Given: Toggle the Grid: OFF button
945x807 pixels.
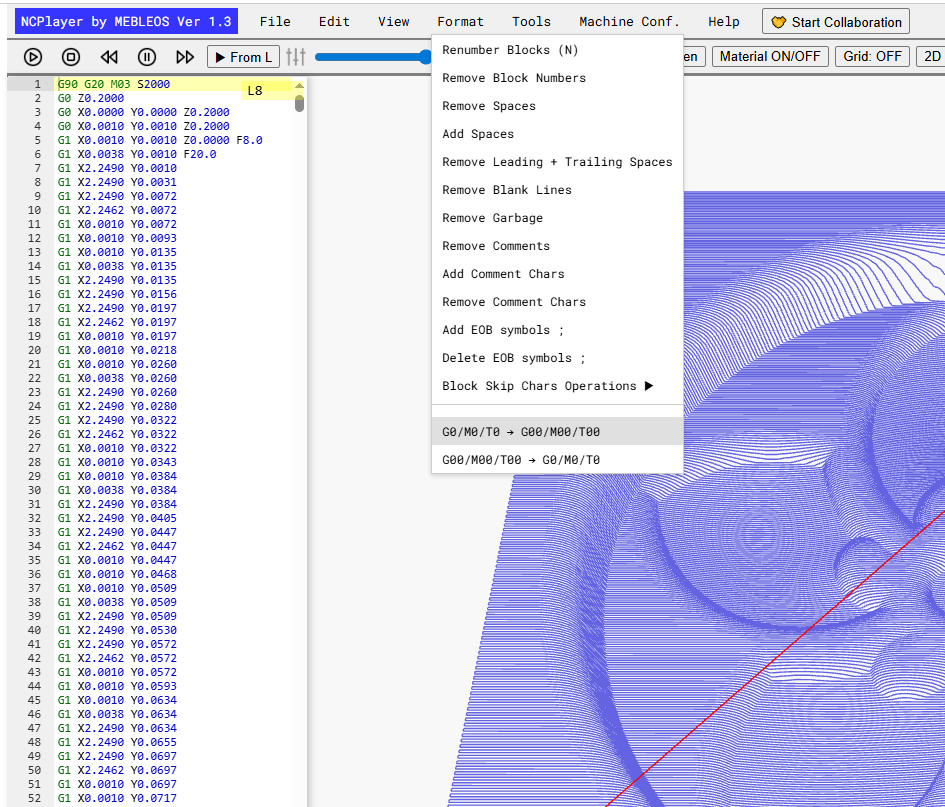Looking at the screenshot, I should pyautogui.click(x=872, y=57).
